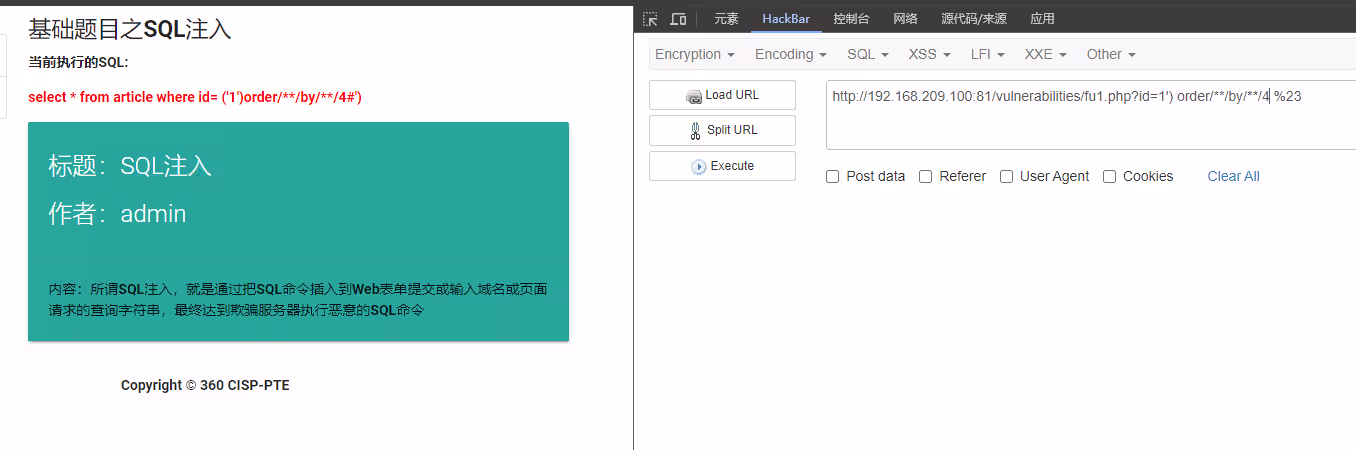Viewport: 1356px width, 450px height.
Task: Activate the DevTools inspect element picker
Action: tap(650, 18)
